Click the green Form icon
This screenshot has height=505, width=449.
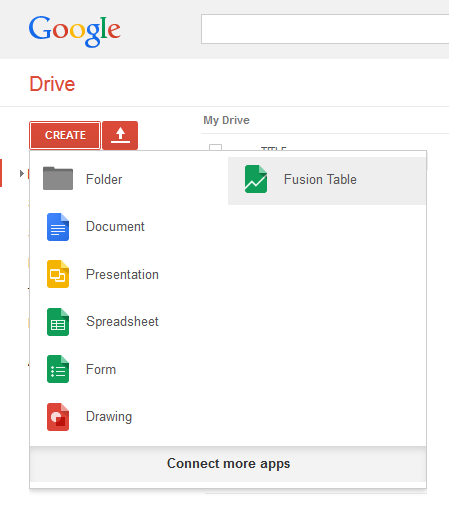(x=58, y=369)
